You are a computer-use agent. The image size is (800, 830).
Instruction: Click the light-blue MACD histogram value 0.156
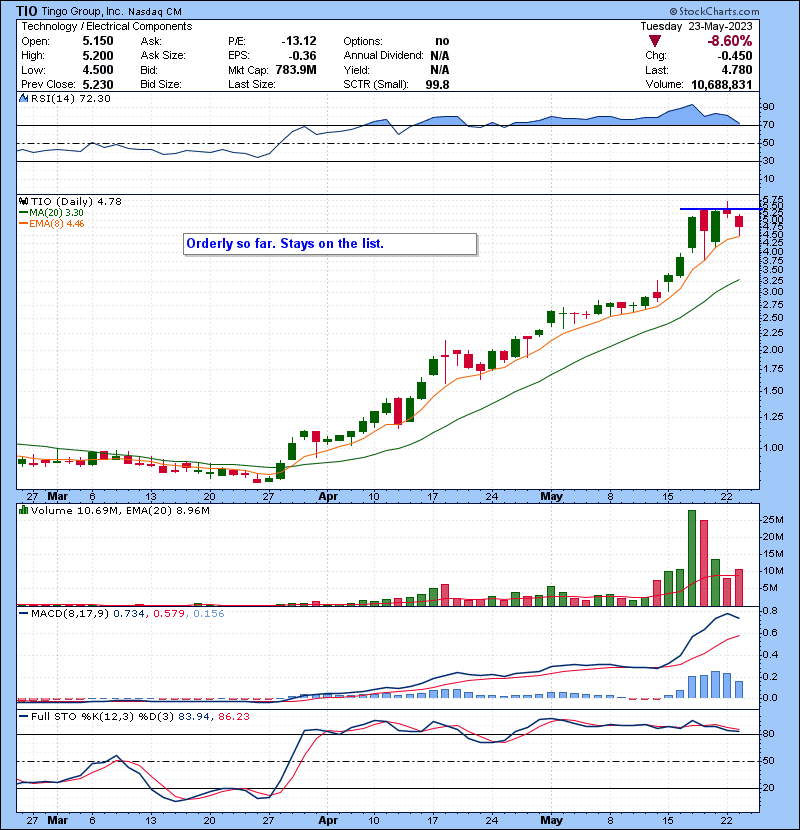(x=209, y=614)
